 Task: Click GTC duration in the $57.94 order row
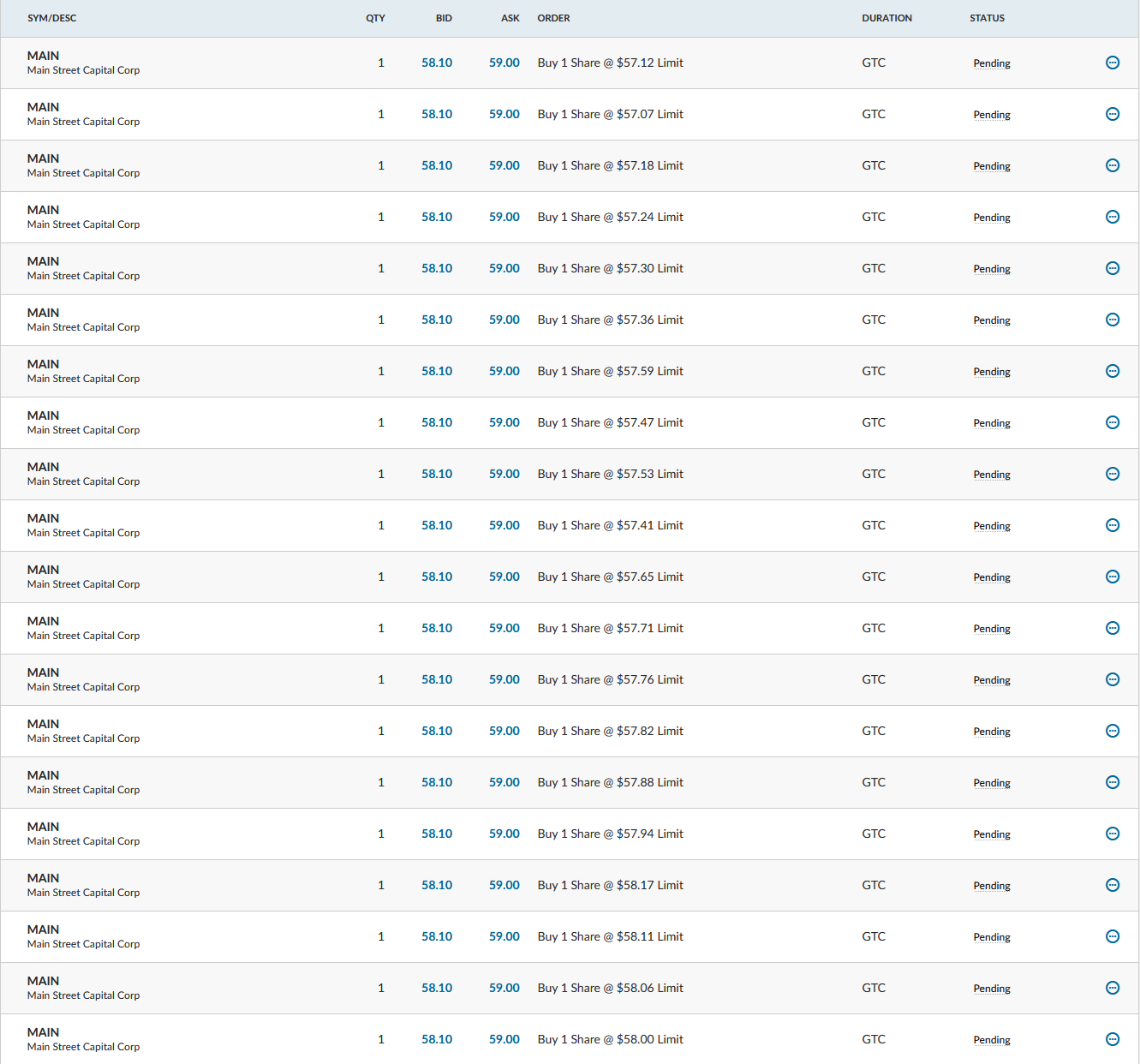(874, 834)
